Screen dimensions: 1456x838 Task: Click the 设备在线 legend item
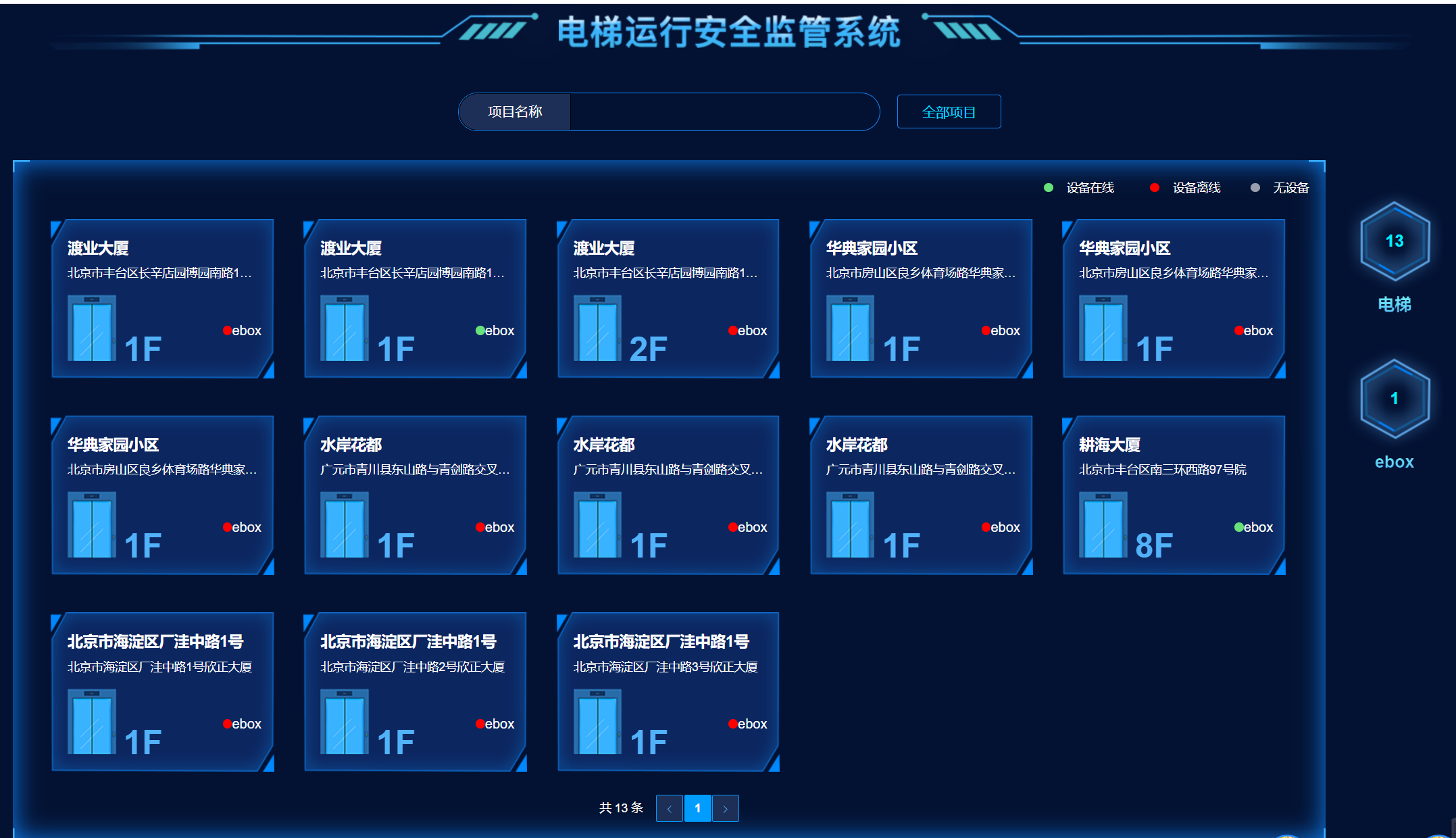[1079, 188]
